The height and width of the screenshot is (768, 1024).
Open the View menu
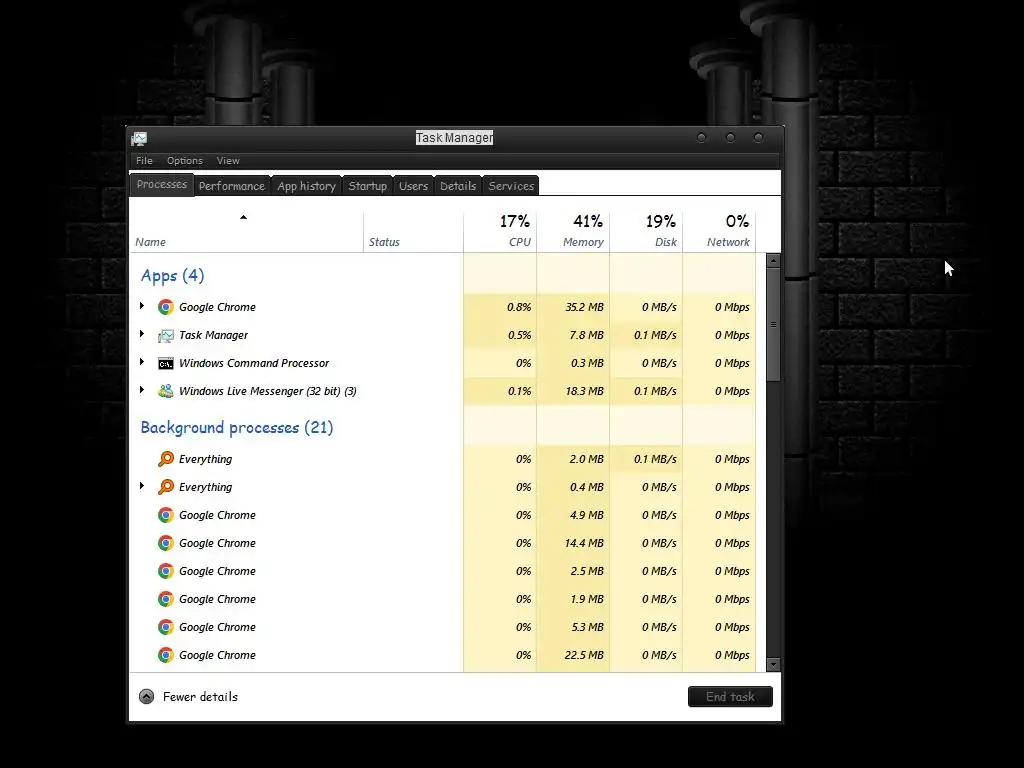pos(228,161)
